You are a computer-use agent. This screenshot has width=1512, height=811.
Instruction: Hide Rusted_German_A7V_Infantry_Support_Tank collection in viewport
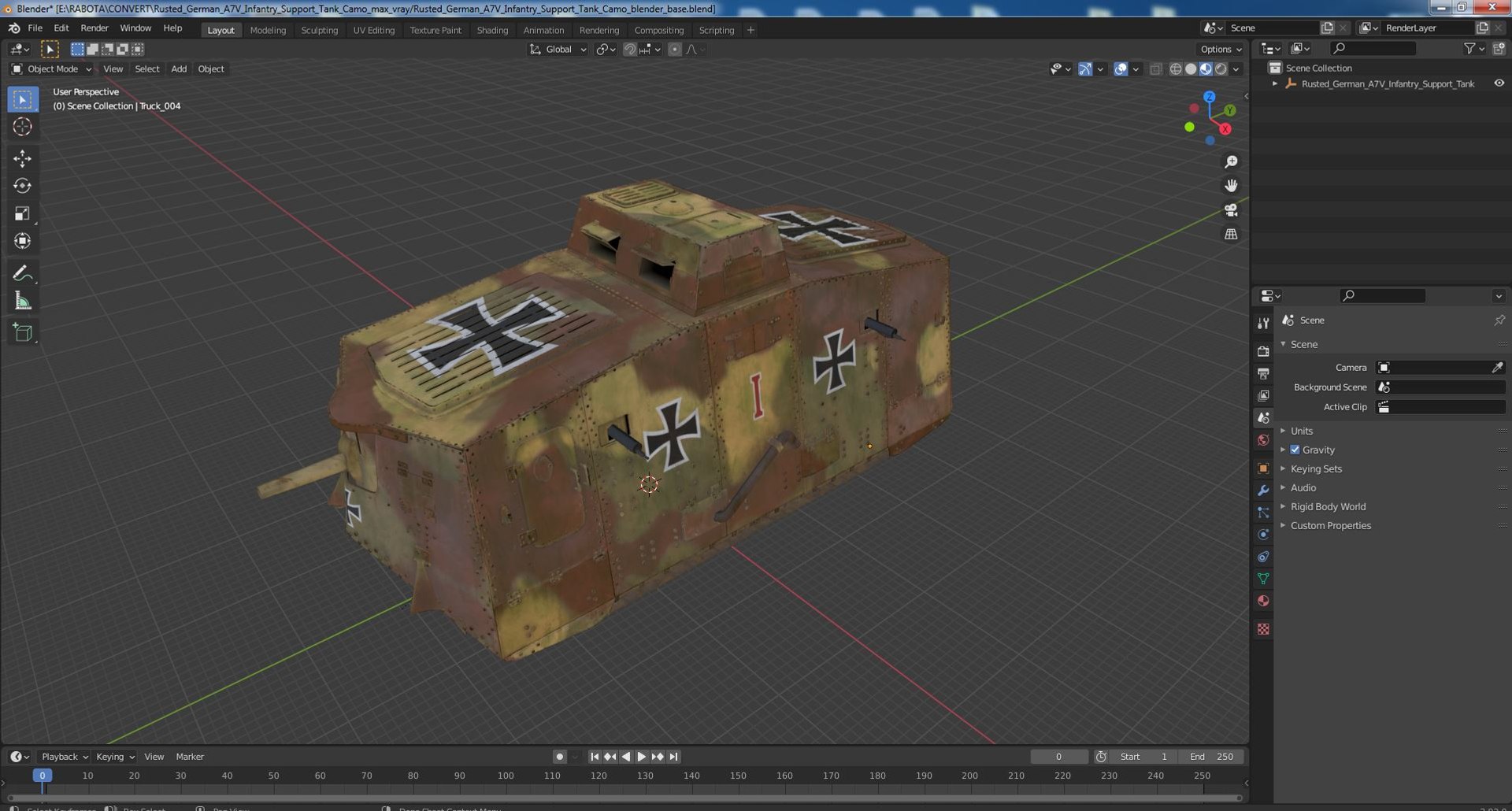(1499, 83)
